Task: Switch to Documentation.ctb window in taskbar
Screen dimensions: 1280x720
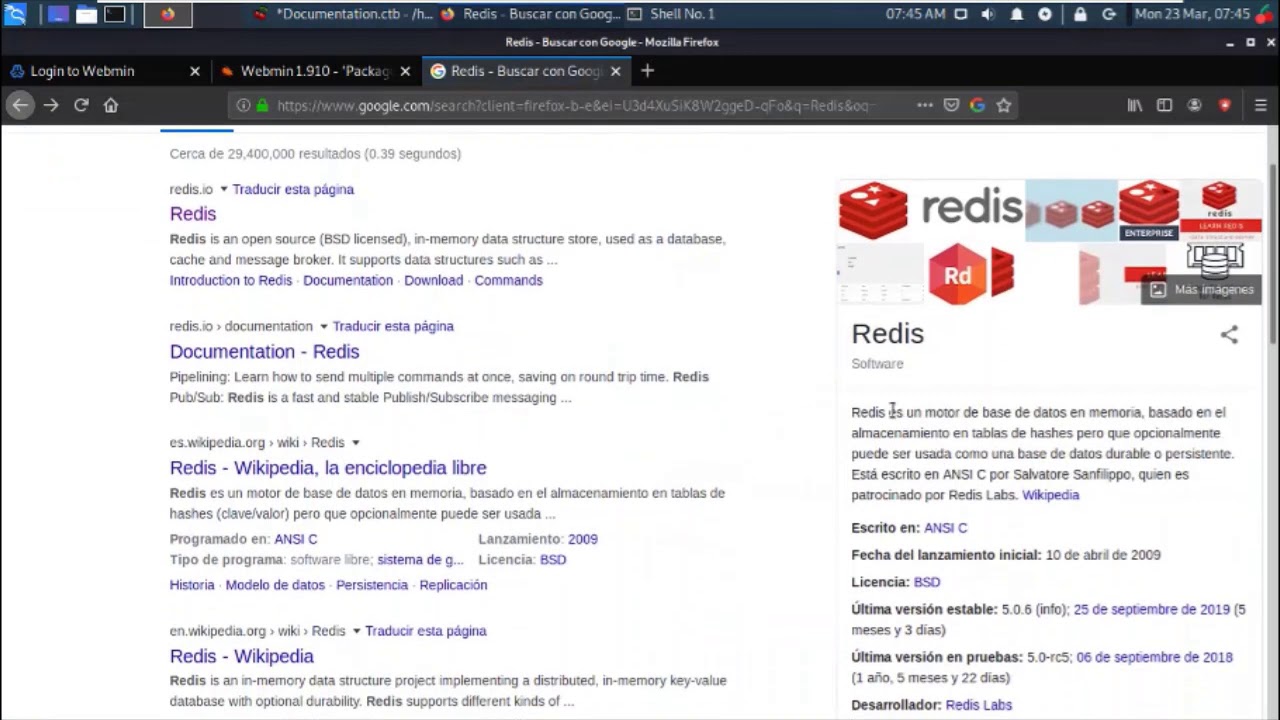Action: point(343,14)
